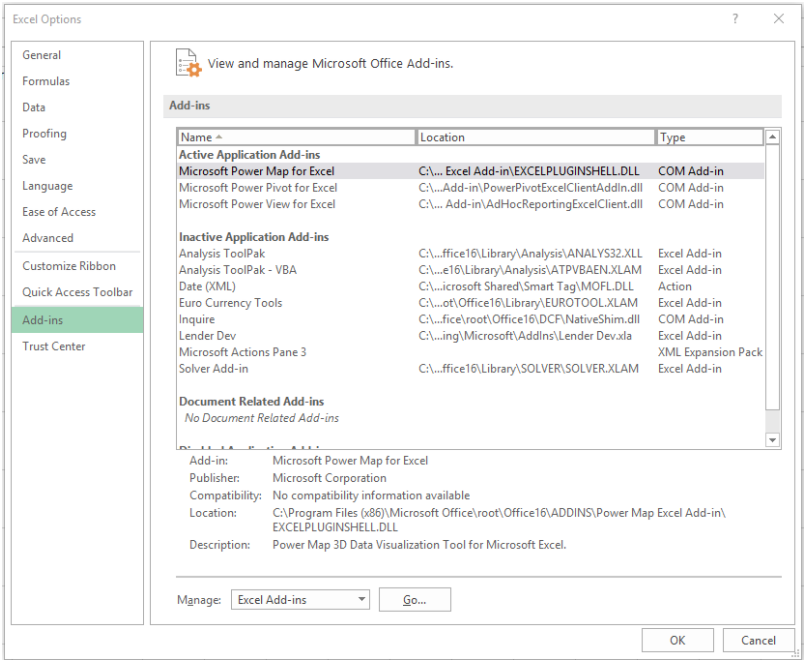Image resolution: width=807 pixels, height=664 pixels.
Task: Click the Microsoft Corporation publisher text
Action: (x=329, y=478)
